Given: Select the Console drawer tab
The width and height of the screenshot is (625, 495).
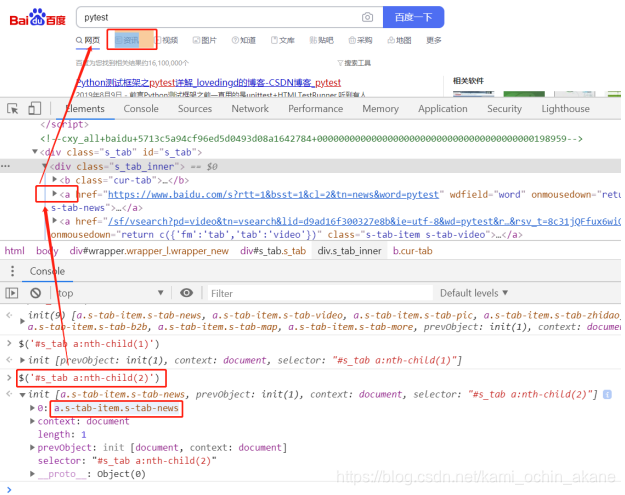Looking at the screenshot, I should coord(47,271).
